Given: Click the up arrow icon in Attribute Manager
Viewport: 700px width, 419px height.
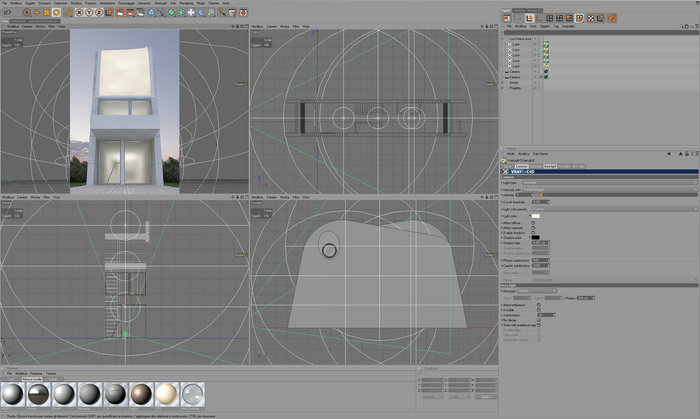Looking at the screenshot, I should click(x=680, y=153).
